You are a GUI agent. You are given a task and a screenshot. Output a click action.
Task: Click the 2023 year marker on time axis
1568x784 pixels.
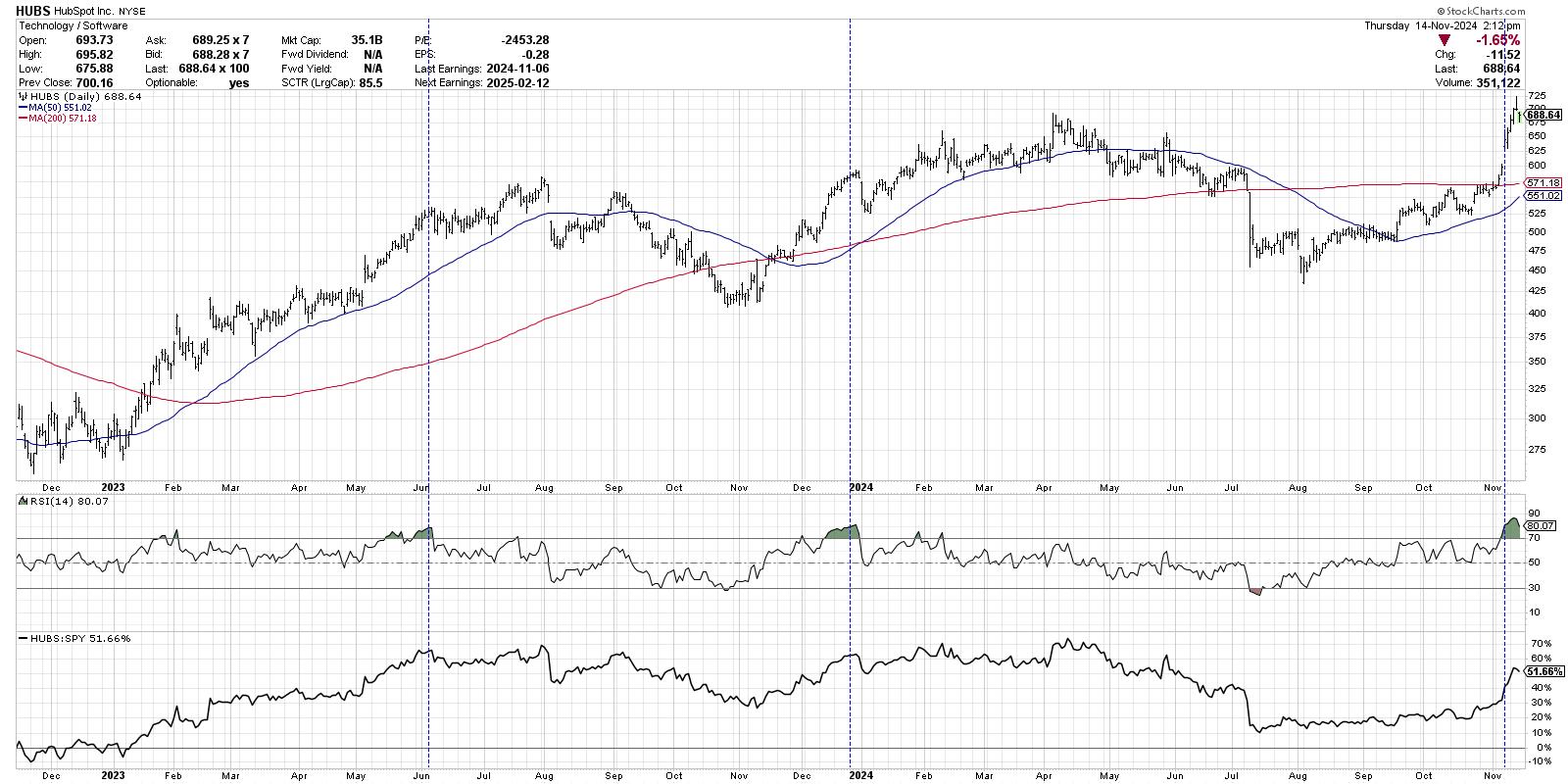pos(113,487)
